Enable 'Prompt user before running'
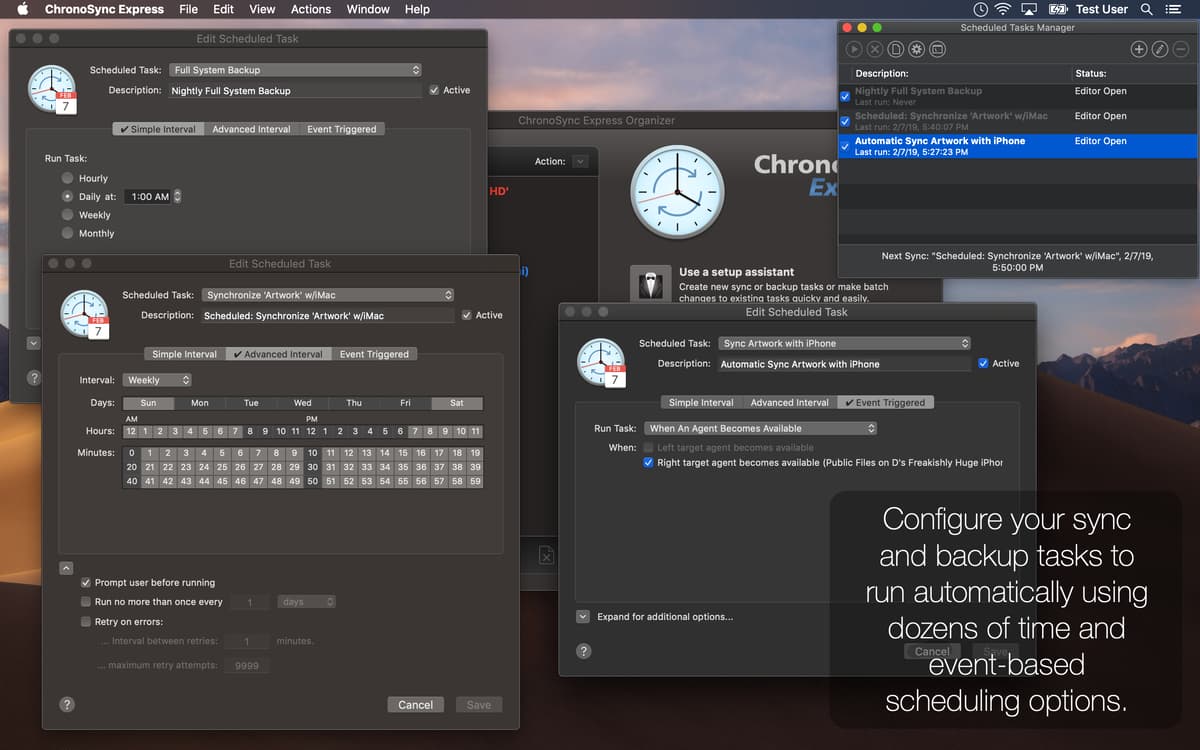Viewport: 1200px width, 750px height. click(x=86, y=582)
